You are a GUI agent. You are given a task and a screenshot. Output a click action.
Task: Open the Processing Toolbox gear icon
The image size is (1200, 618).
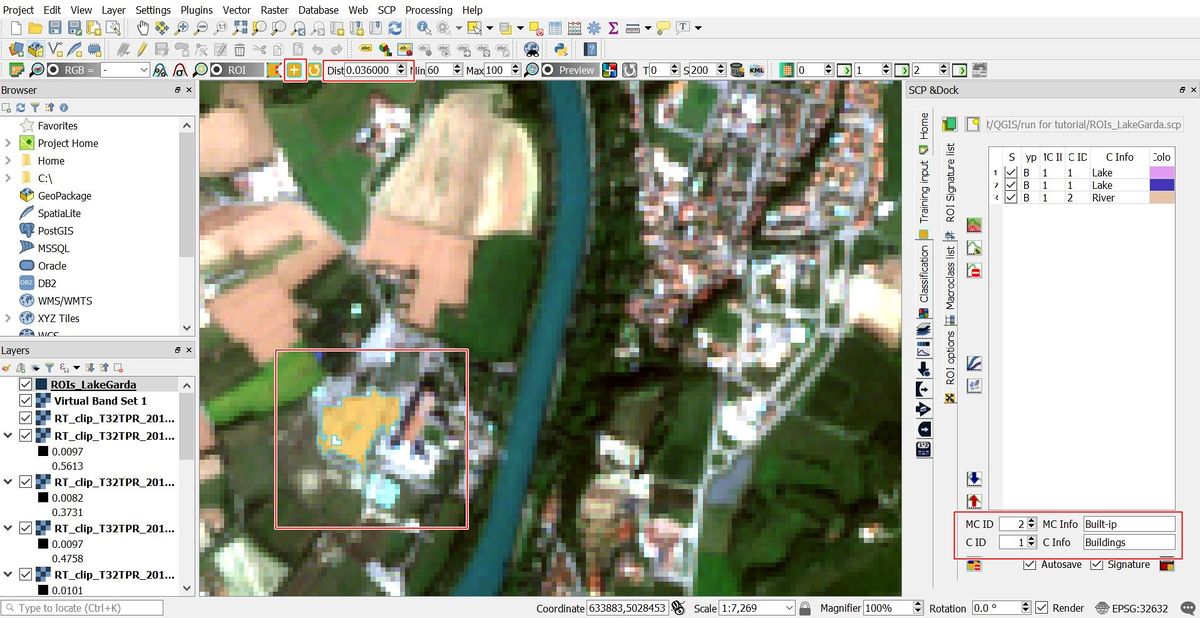pyautogui.click(x=594, y=27)
